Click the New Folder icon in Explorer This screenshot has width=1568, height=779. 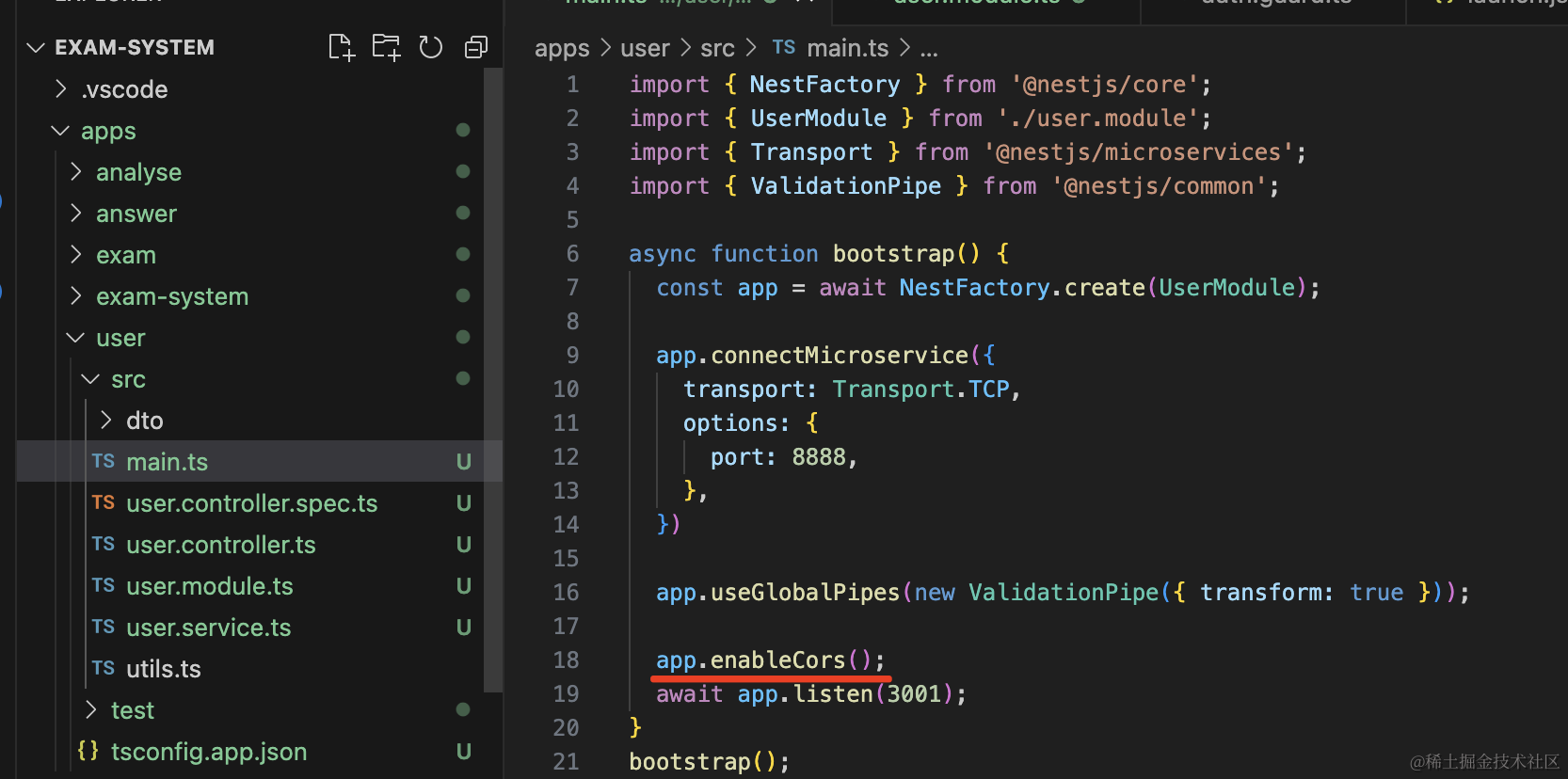click(386, 47)
